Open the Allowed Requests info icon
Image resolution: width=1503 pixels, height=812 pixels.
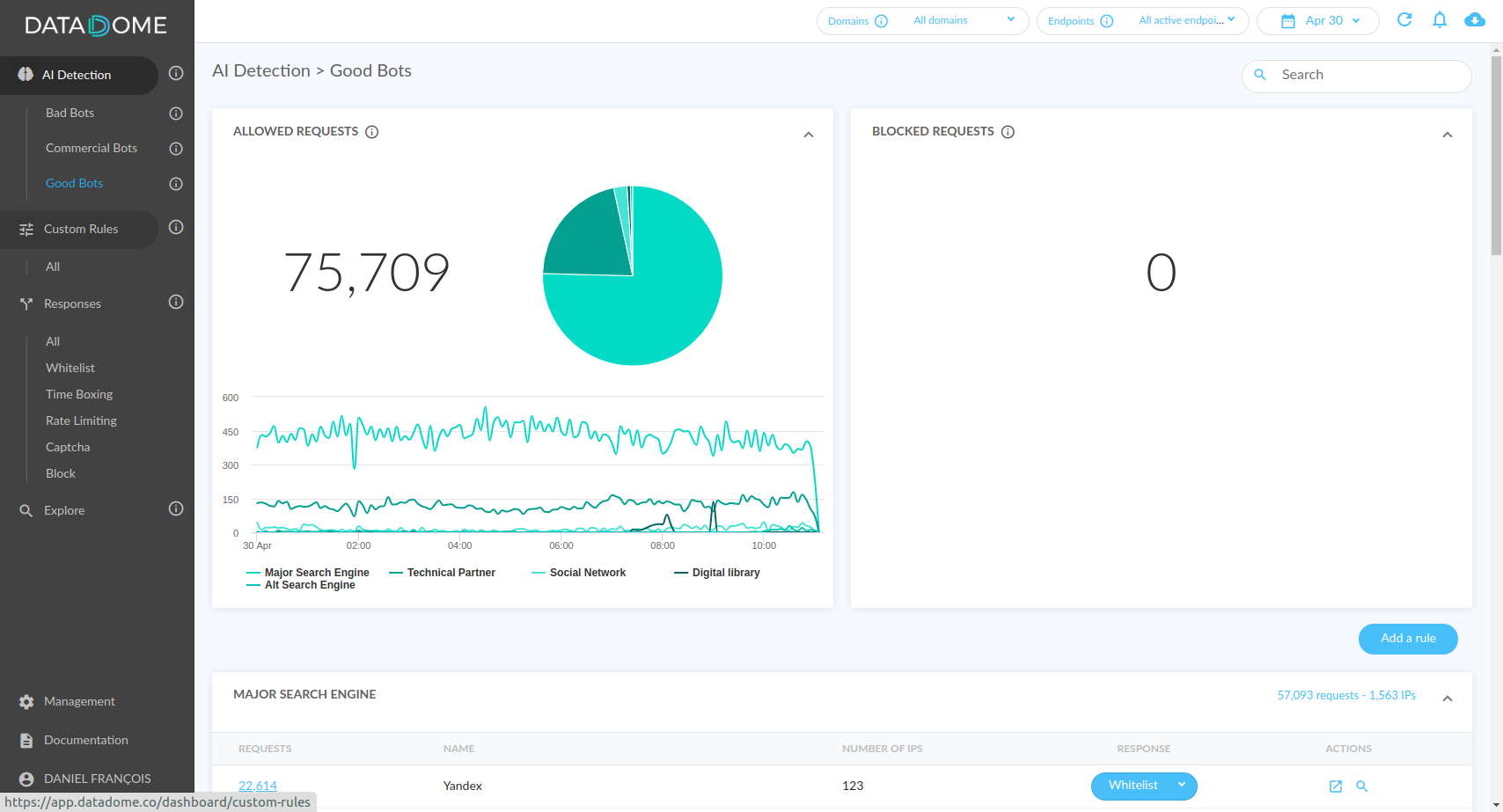pyautogui.click(x=372, y=132)
